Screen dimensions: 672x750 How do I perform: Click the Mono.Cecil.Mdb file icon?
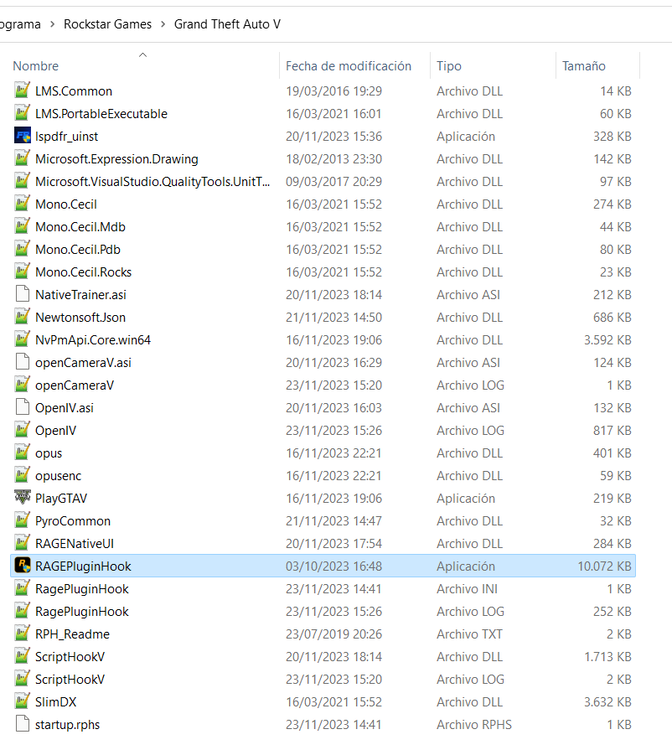[x=22, y=226]
